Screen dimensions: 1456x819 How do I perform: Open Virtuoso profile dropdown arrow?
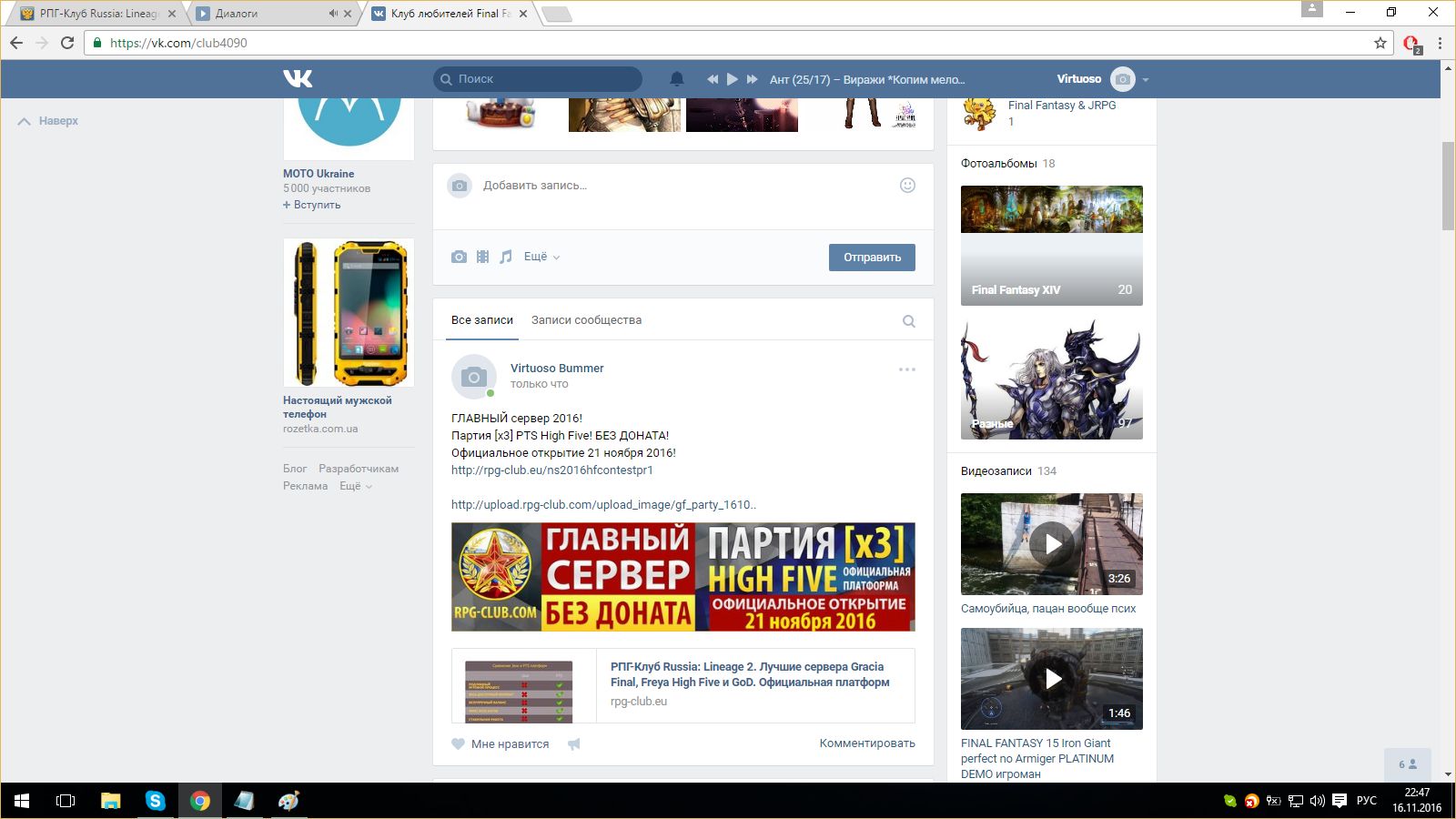(x=1146, y=80)
